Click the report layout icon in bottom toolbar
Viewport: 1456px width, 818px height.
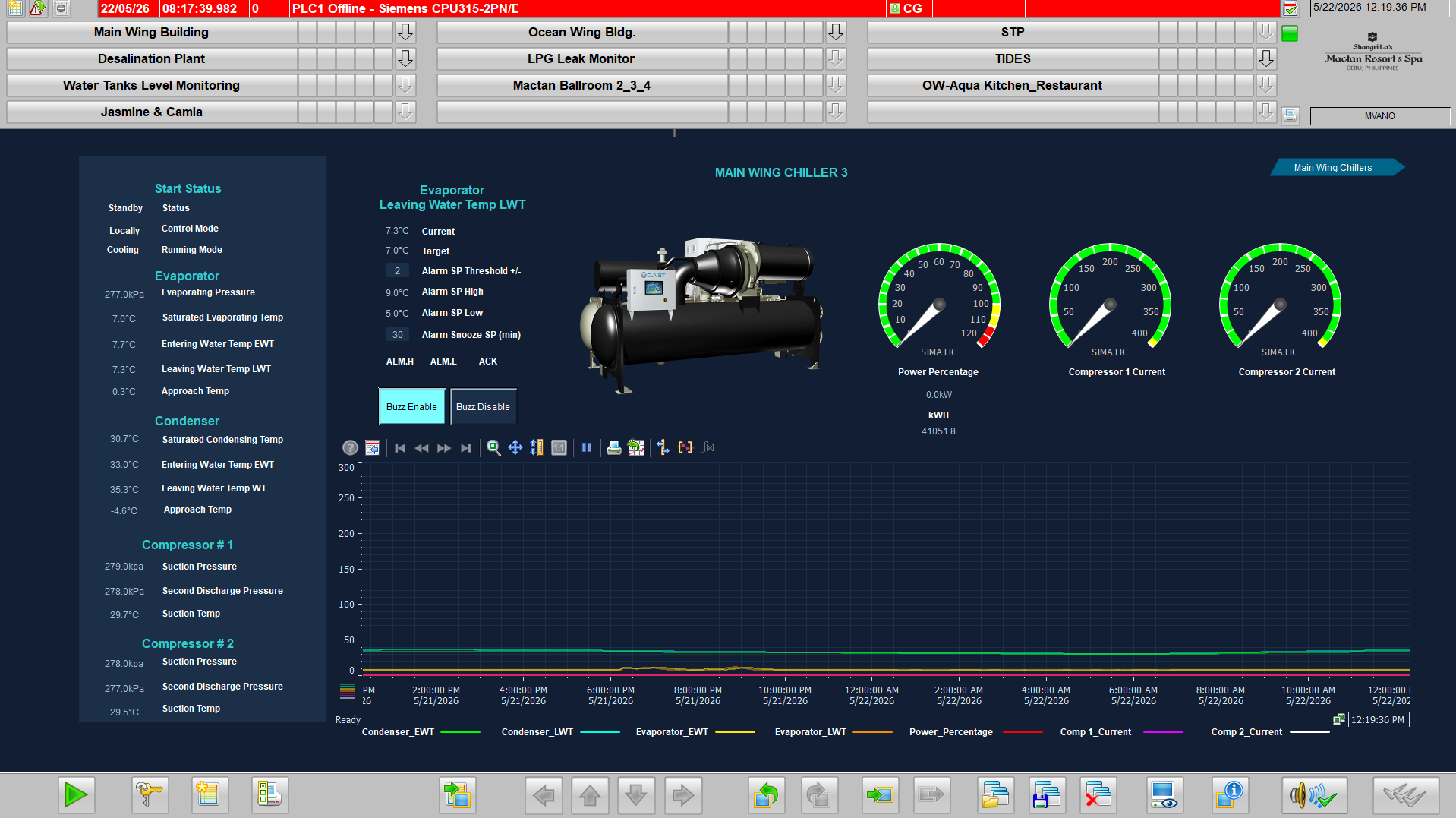point(269,795)
